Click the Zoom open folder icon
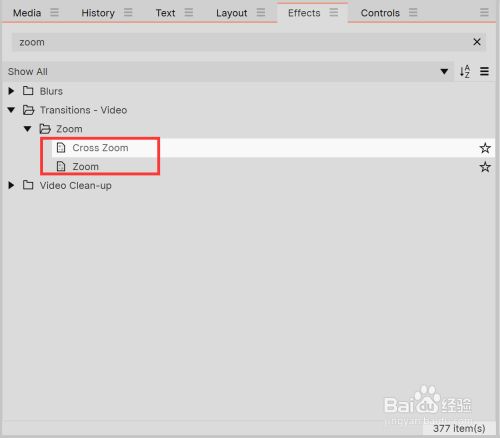 coord(45,129)
